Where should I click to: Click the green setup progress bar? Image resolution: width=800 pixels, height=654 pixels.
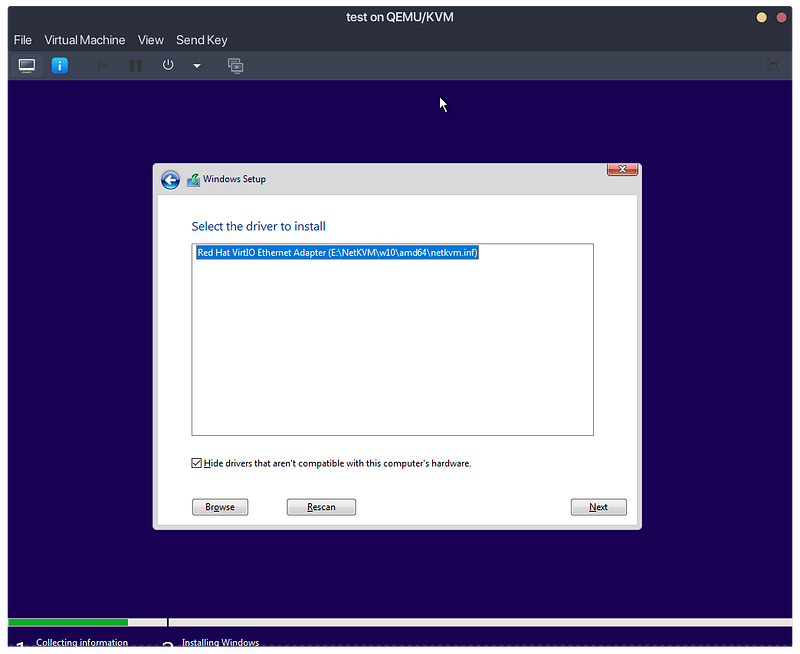[68, 622]
